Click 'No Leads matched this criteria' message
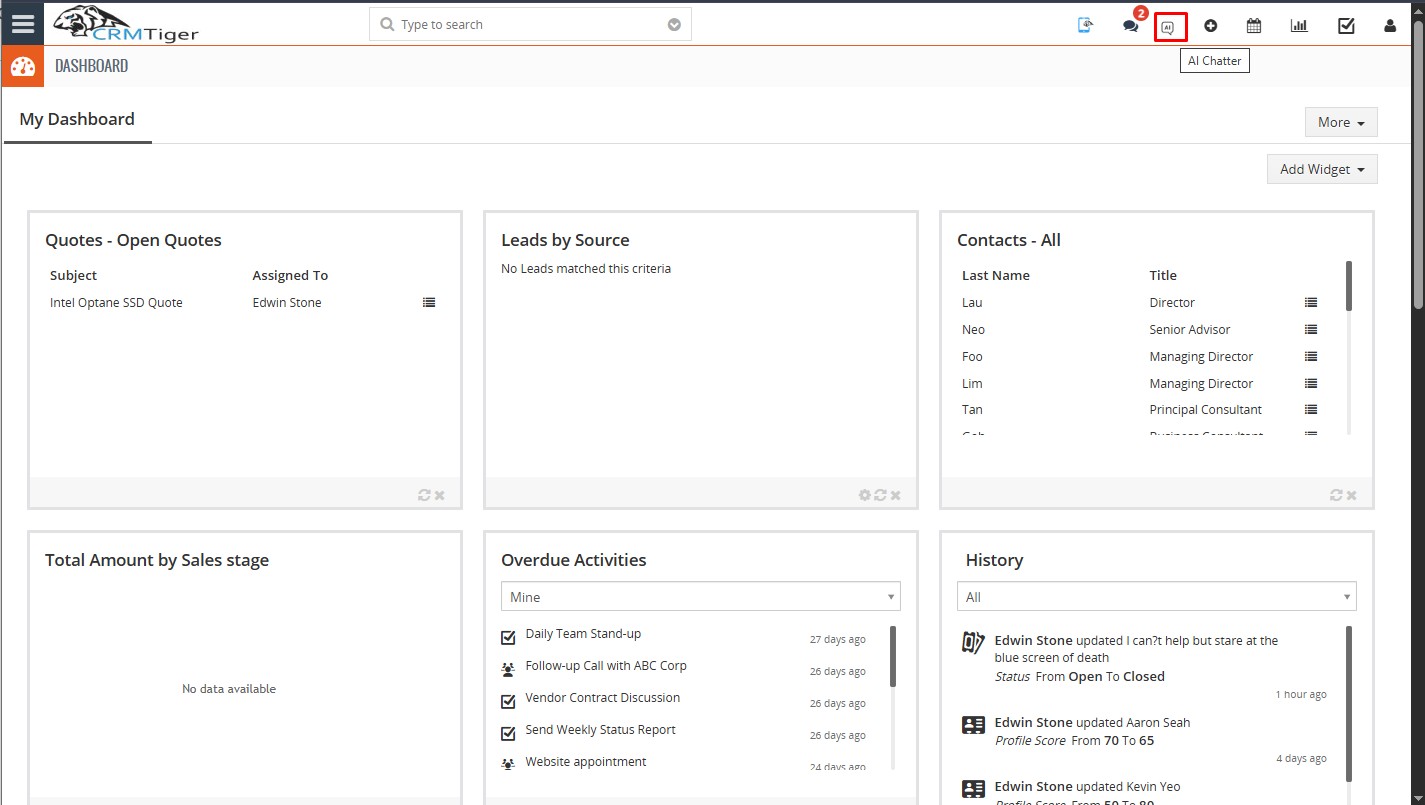 586,268
